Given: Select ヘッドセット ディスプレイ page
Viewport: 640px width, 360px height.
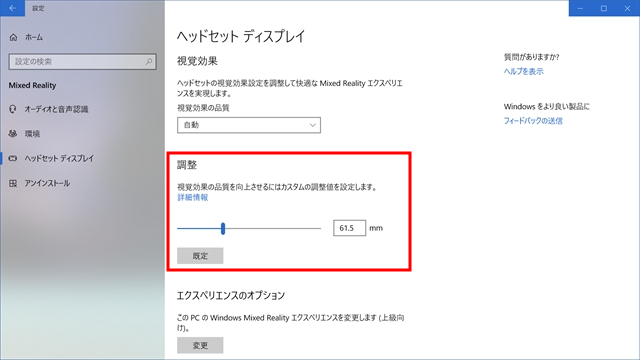Looking at the screenshot, I should [59, 158].
